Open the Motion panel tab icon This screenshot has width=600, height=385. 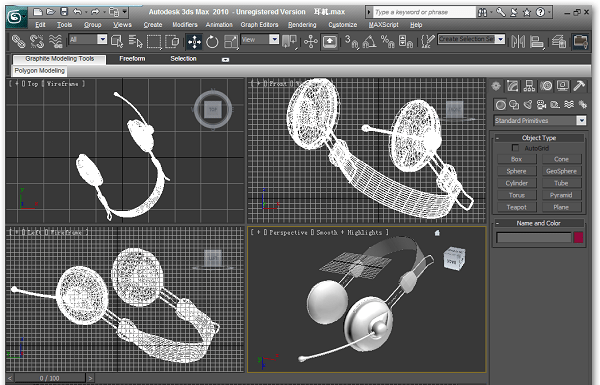point(546,86)
